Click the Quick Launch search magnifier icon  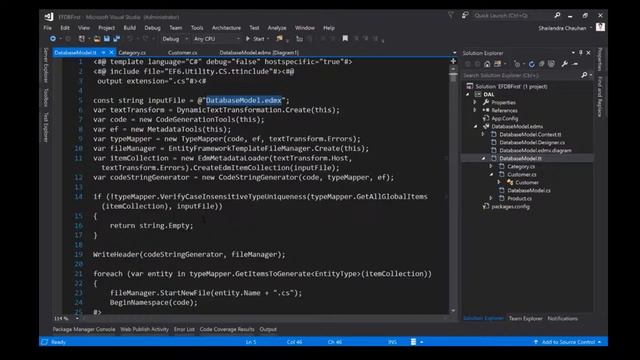[x=557, y=16]
